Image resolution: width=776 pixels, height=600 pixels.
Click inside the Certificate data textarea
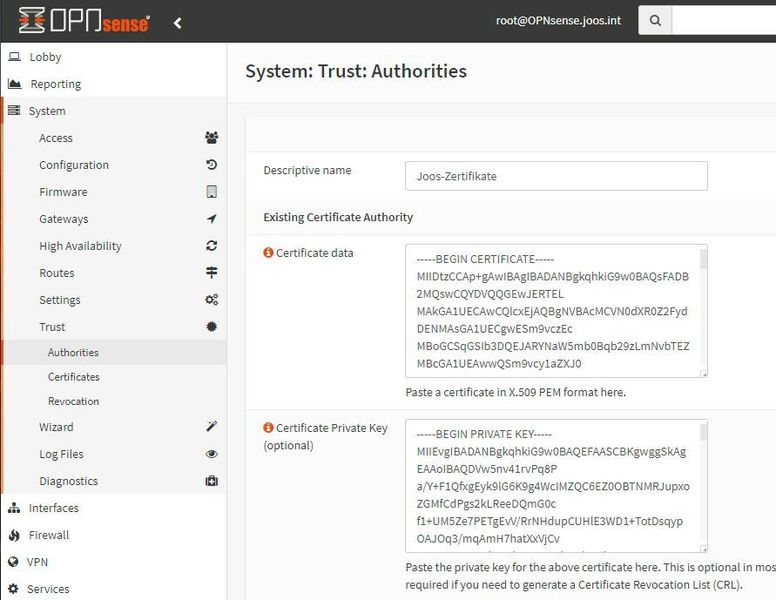pyautogui.click(x=552, y=311)
